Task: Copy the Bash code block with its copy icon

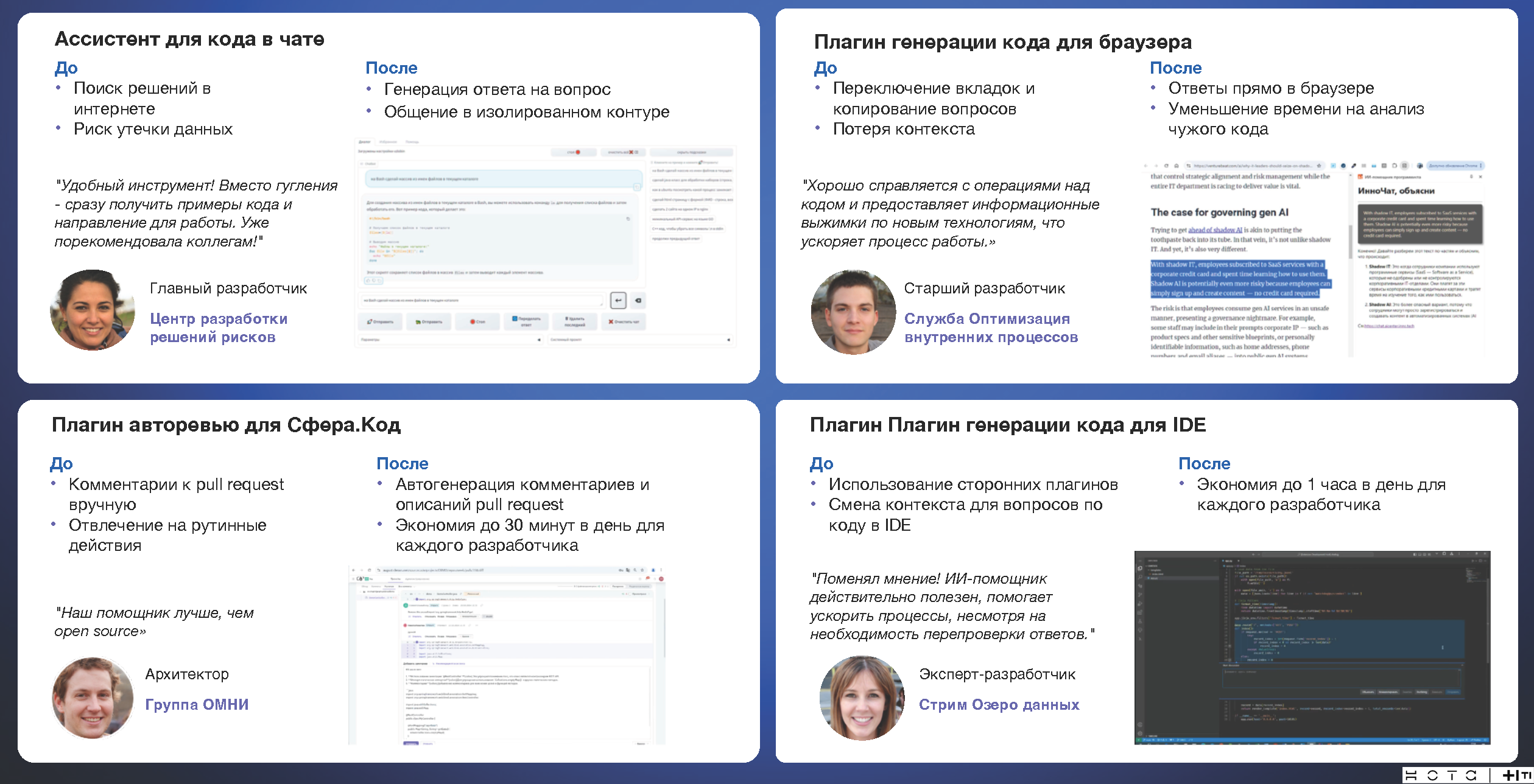Action: (628, 219)
